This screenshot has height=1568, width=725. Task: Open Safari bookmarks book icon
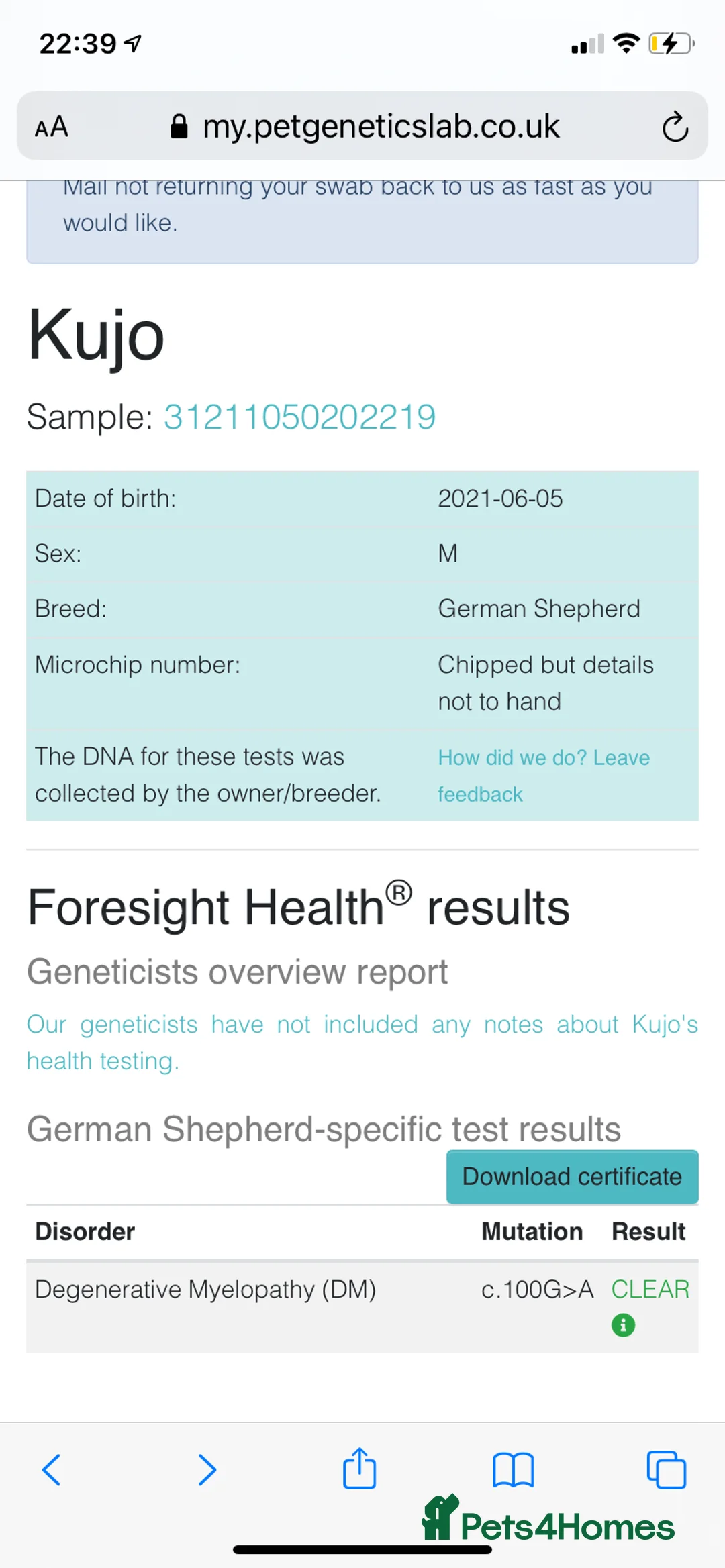[513, 1469]
